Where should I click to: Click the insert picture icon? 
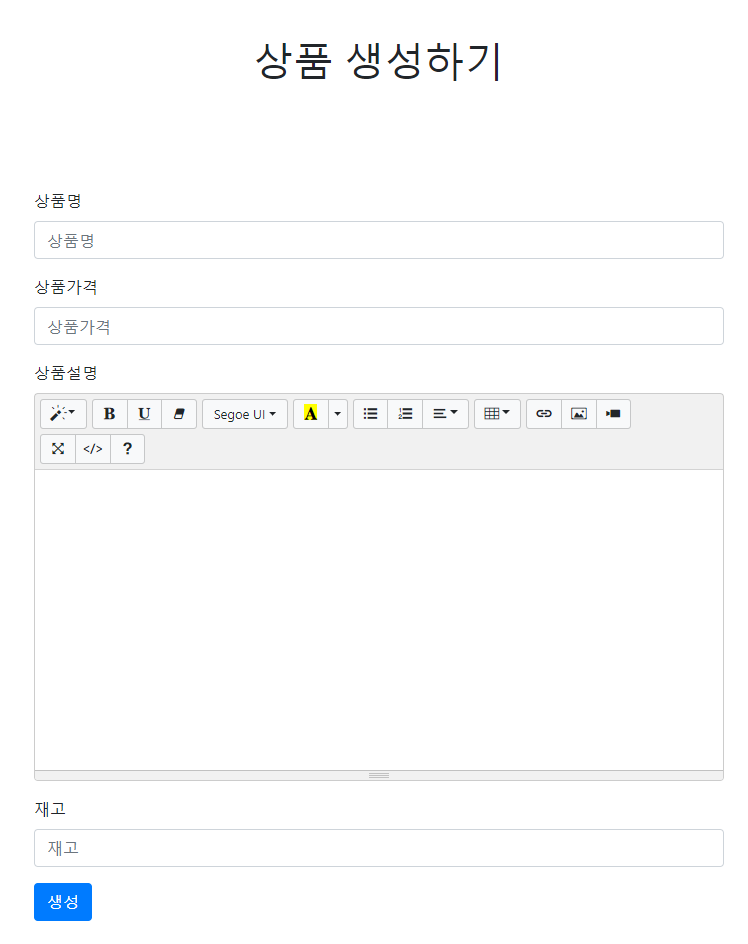(579, 414)
